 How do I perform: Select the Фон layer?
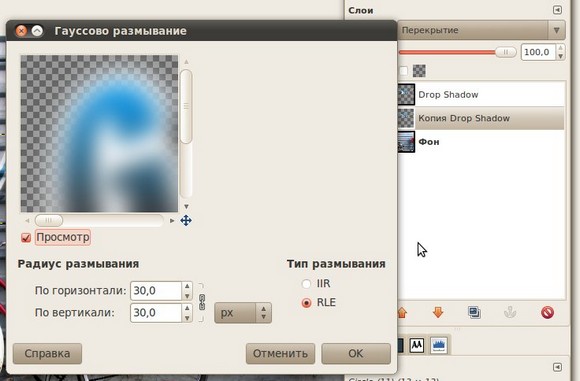pos(482,142)
